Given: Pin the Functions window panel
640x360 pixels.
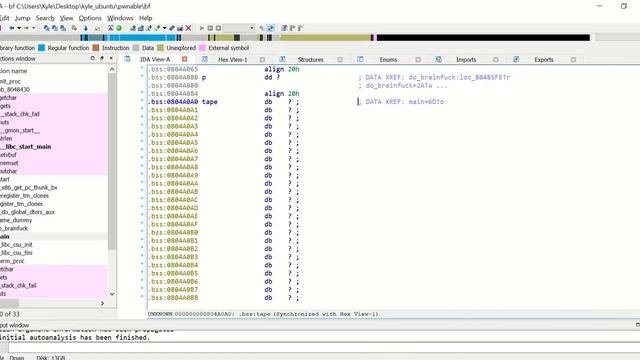Looking at the screenshot, I should point(102,58).
